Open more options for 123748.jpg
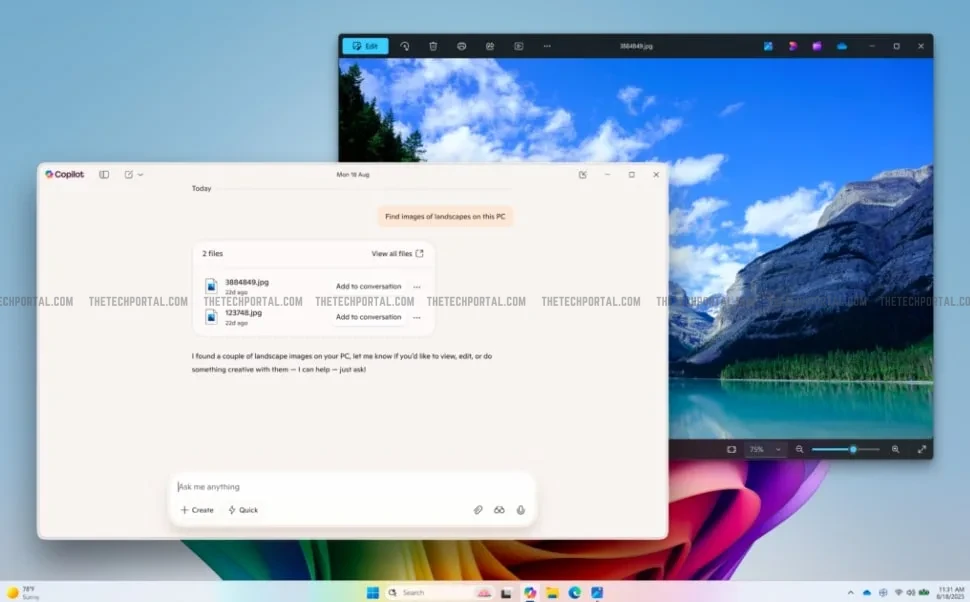 [417, 317]
